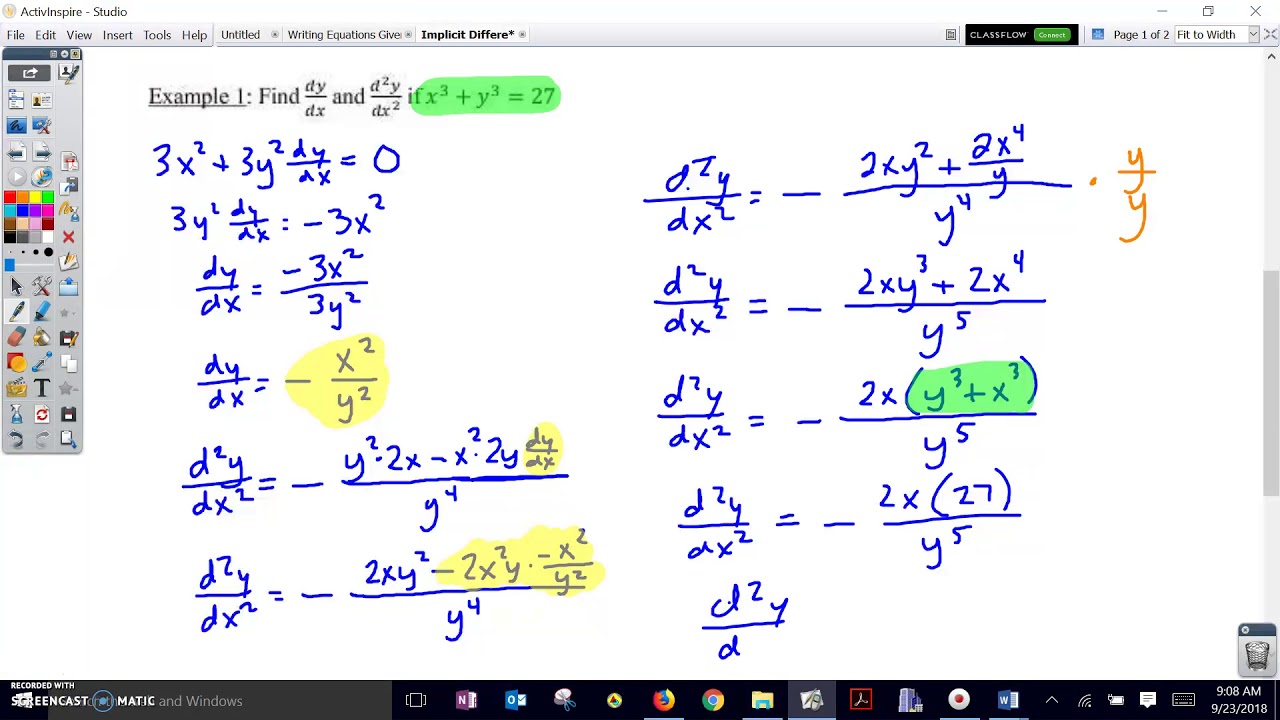The image size is (1280, 720).
Task: Select the Implicit Differe* tab
Action: [x=467, y=35]
